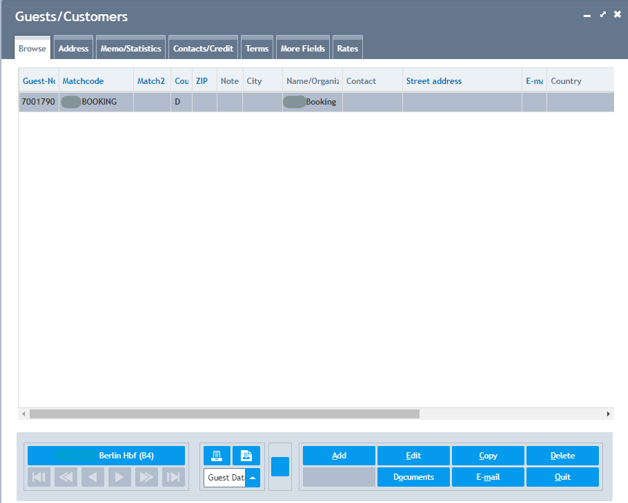Open the Memo/Statistics tab
The height and width of the screenshot is (503, 628).
coord(130,48)
